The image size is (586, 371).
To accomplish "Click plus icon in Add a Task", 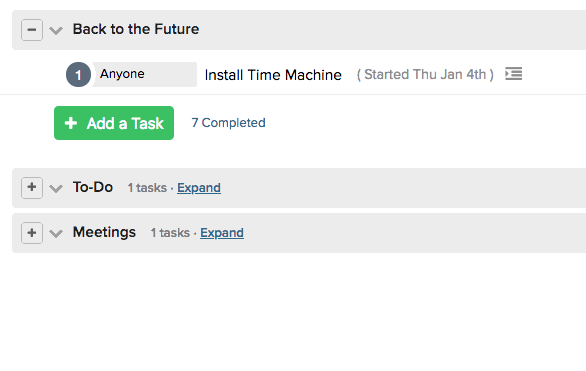I will [71, 123].
